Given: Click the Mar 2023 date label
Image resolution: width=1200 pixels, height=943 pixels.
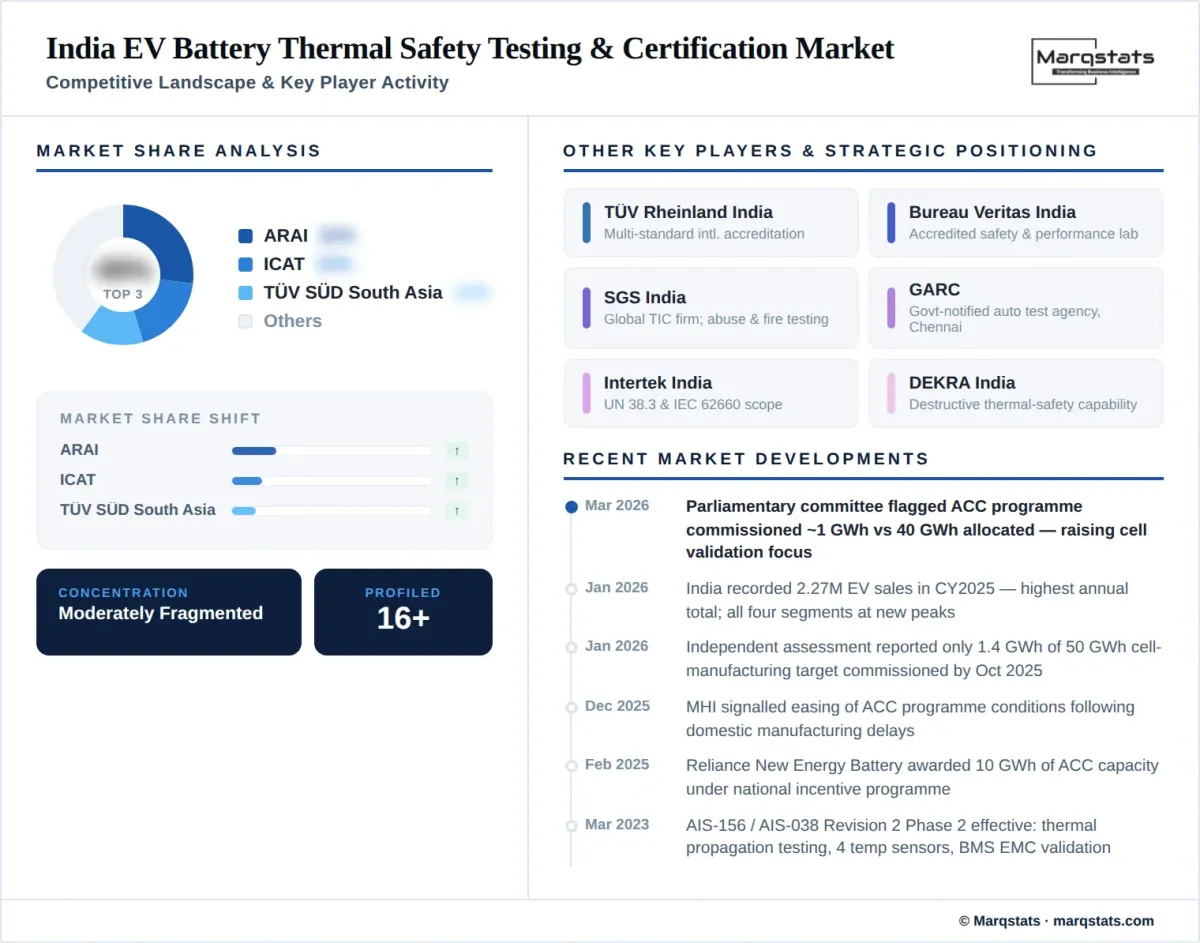Looking at the screenshot, I should [617, 824].
